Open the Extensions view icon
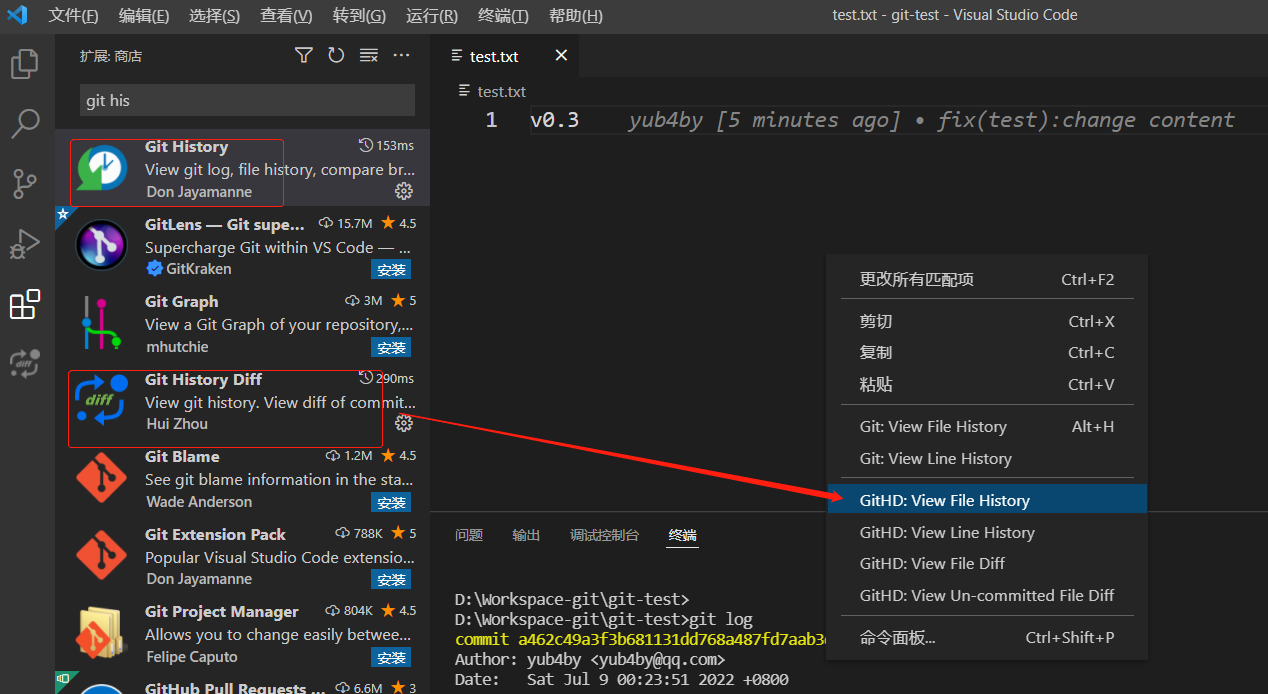The image size is (1268, 694). click(x=25, y=304)
